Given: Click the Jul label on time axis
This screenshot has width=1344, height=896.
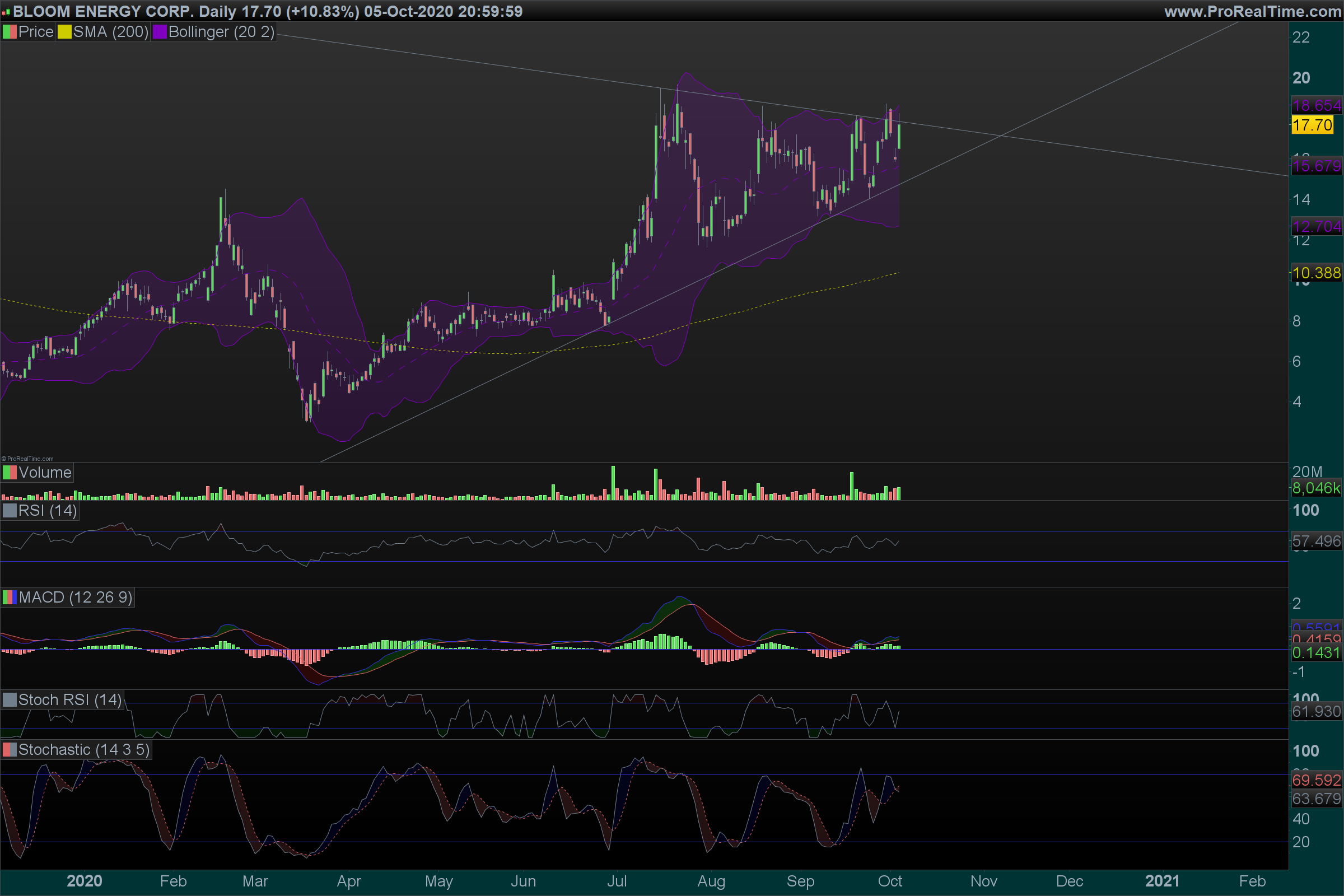Looking at the screenshot, I should 617,881.
